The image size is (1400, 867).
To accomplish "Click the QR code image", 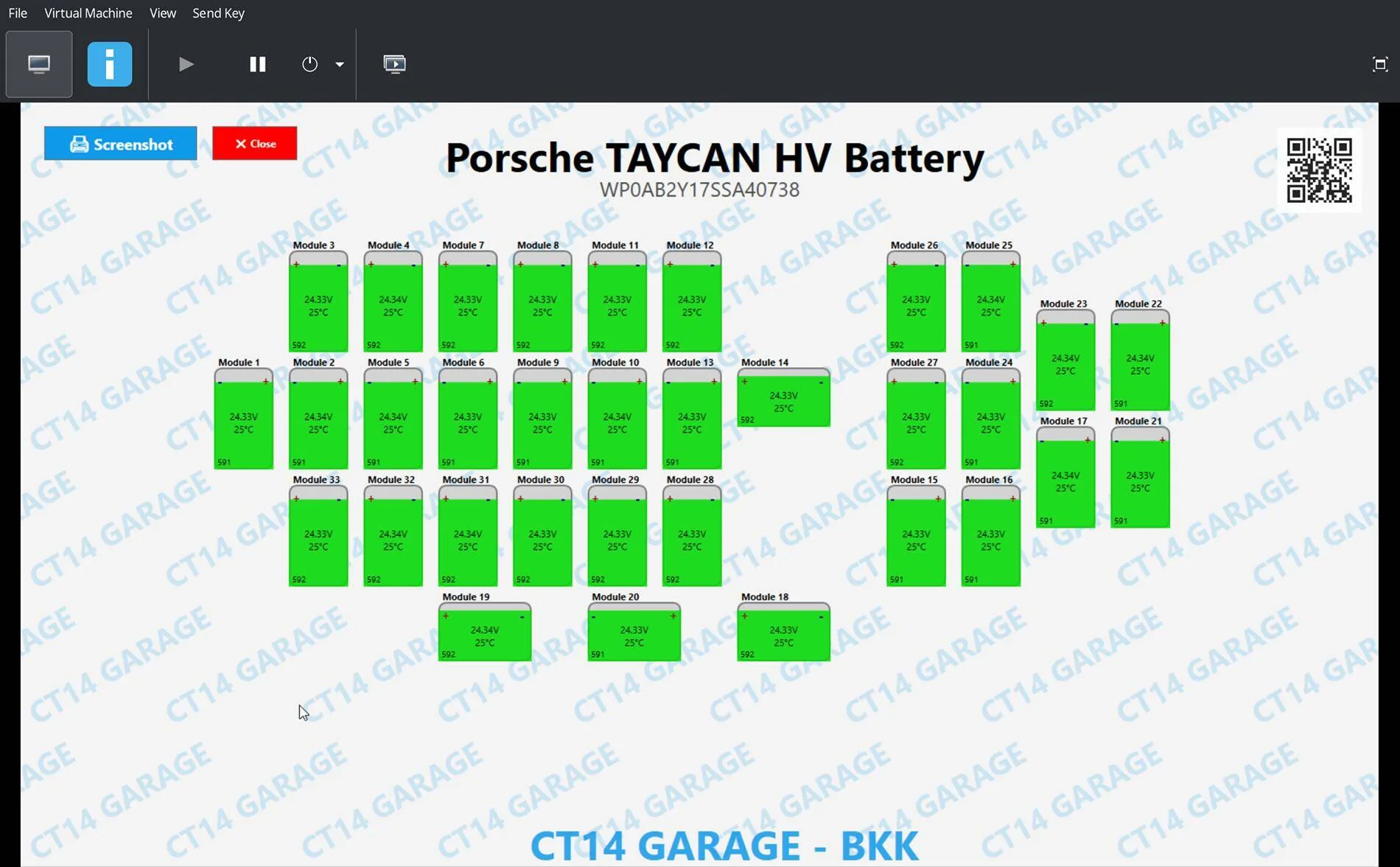I will [x=1319, y=170].
